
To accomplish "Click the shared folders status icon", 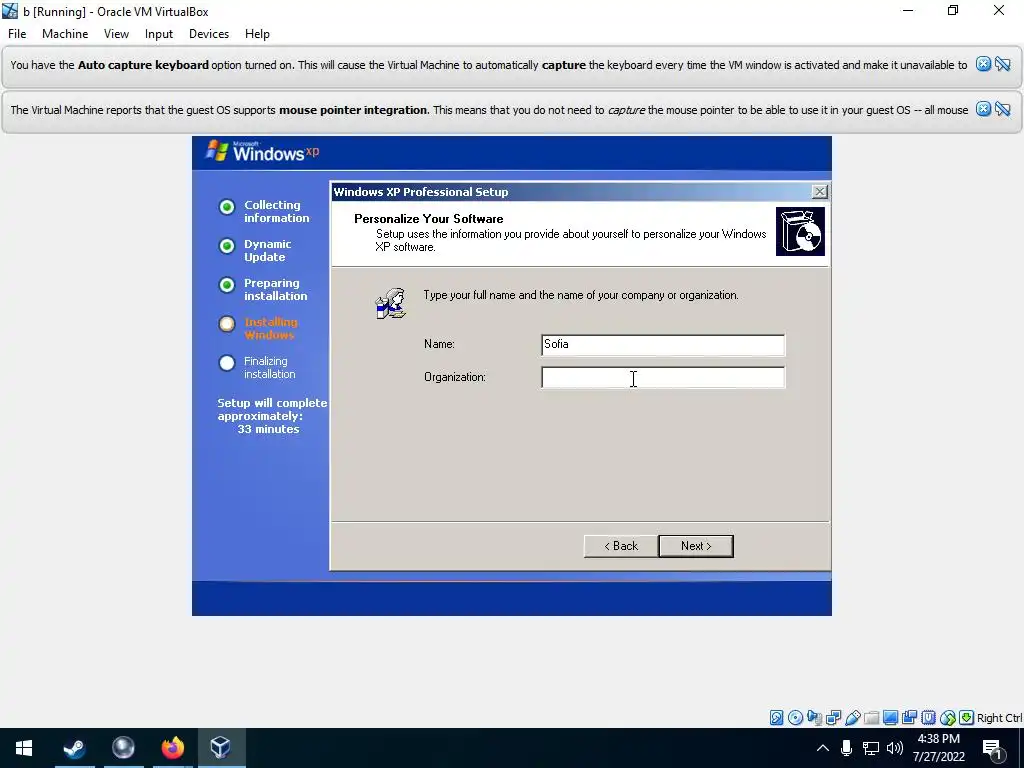I will point(872,718).
